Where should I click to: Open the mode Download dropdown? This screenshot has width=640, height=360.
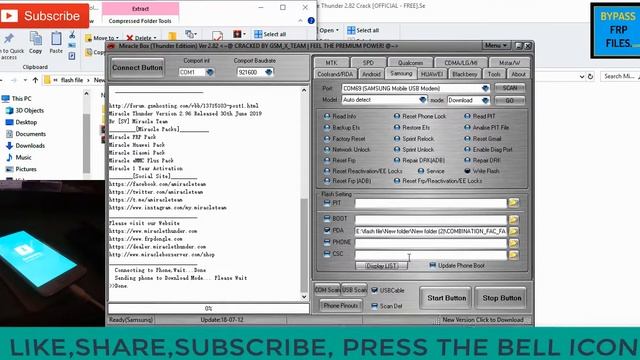tap(485, 100)
